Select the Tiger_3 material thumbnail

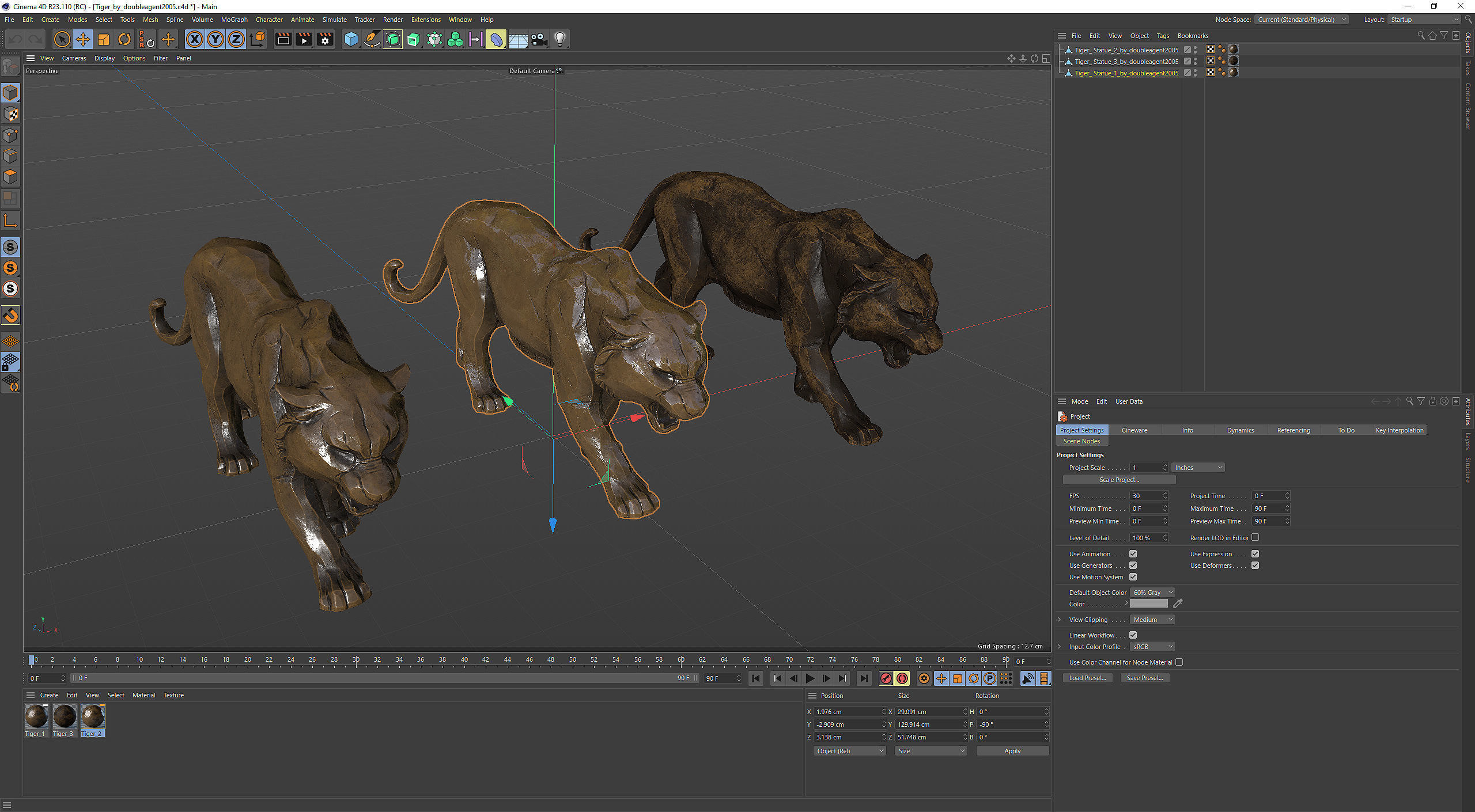coord(64,717)
